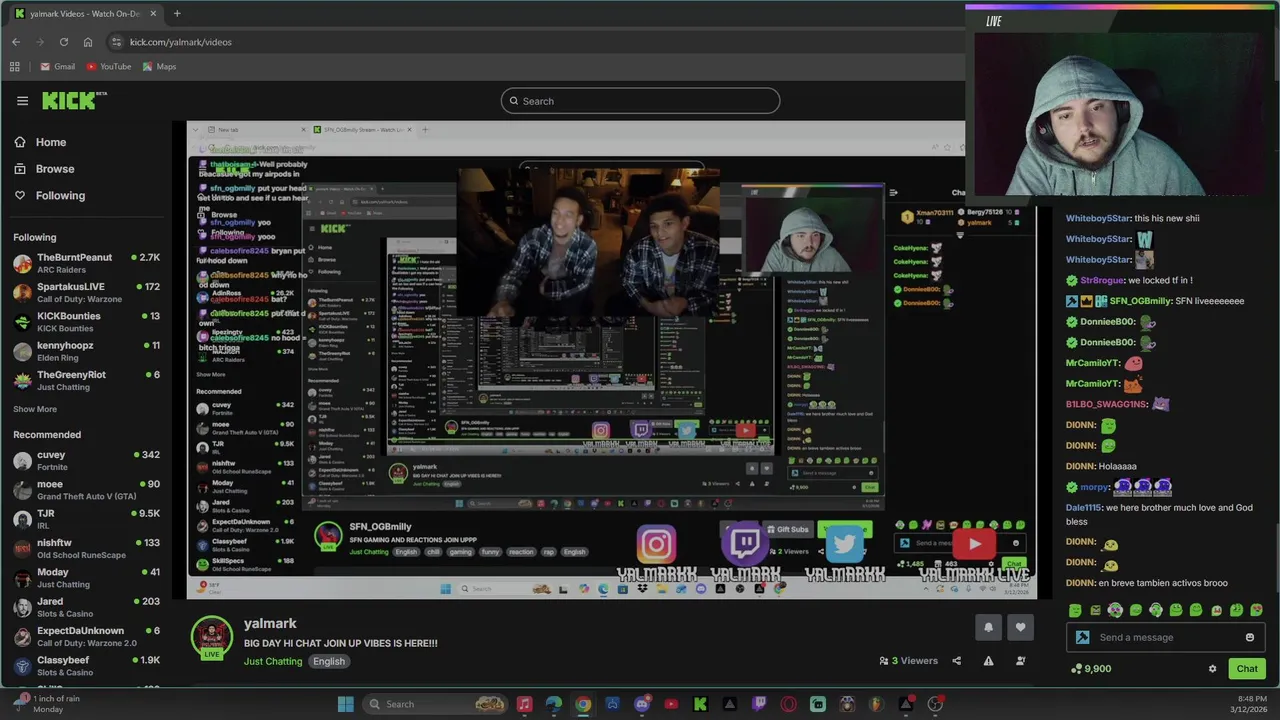1280x720 pixels.
Task: Report stream with warning triangle icon
Action: coord(988,661)
